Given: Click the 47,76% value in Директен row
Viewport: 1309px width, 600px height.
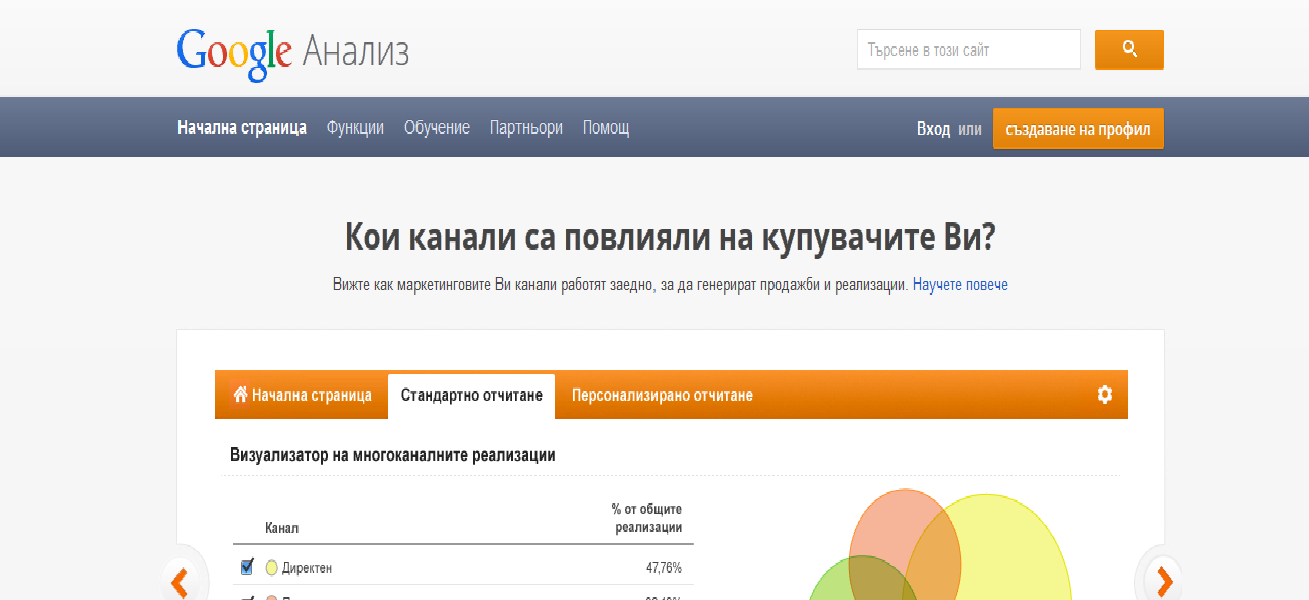Looking at the screenshot, I should tap(664, 568).
